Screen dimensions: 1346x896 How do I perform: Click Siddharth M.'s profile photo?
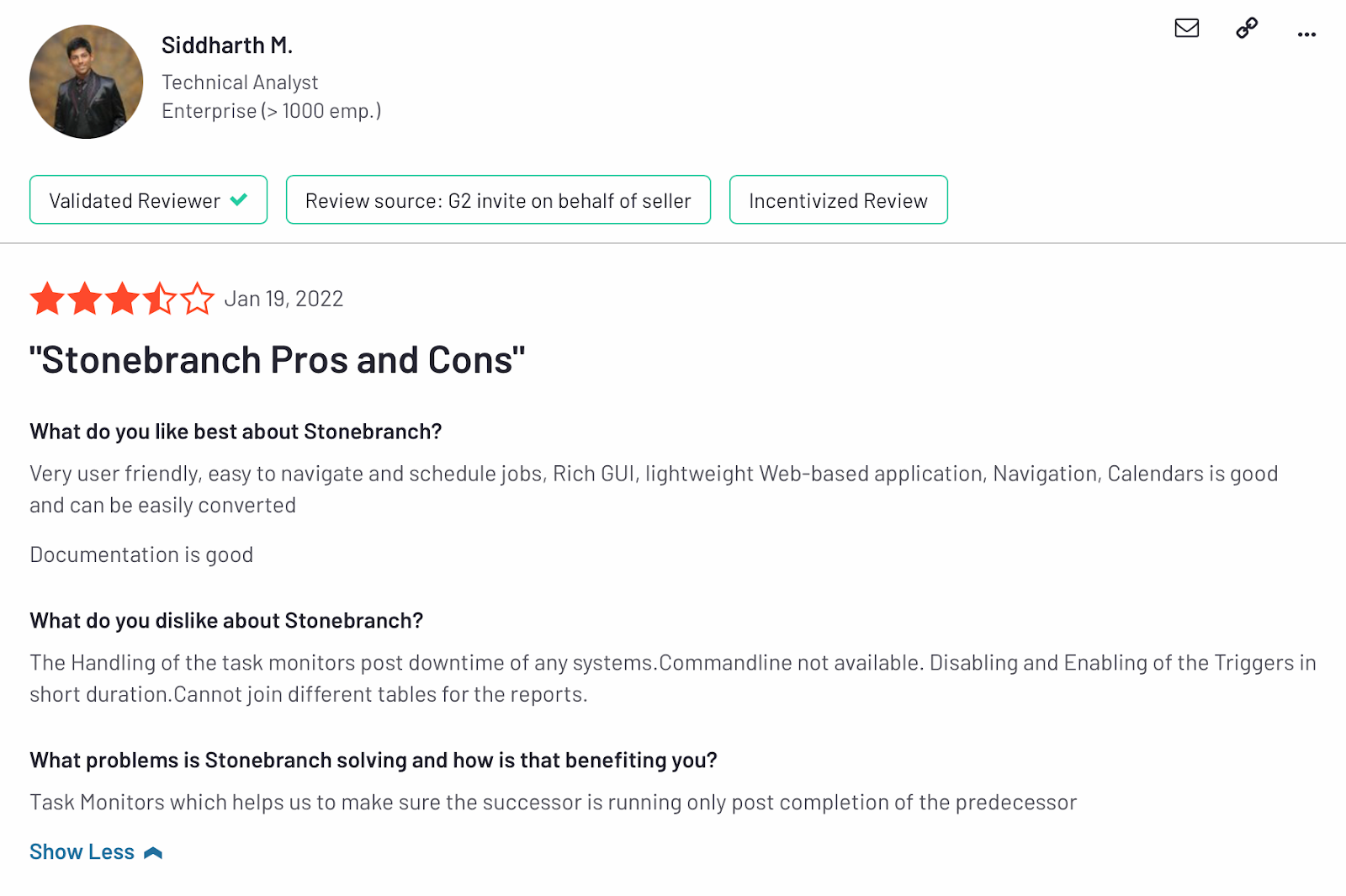[x=86, y=82]
